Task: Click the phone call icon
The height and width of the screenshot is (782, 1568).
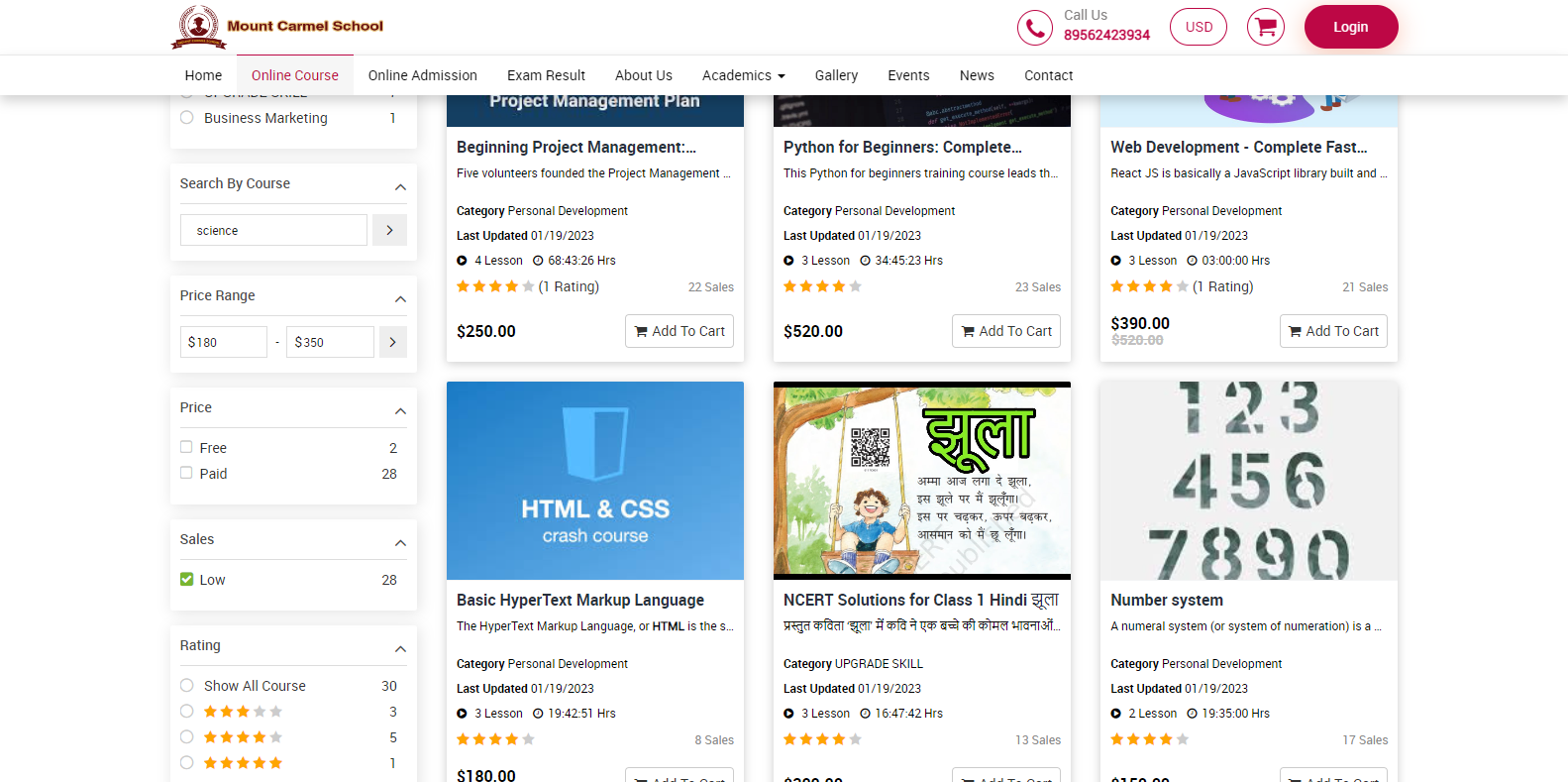Action: [1034, 28]
